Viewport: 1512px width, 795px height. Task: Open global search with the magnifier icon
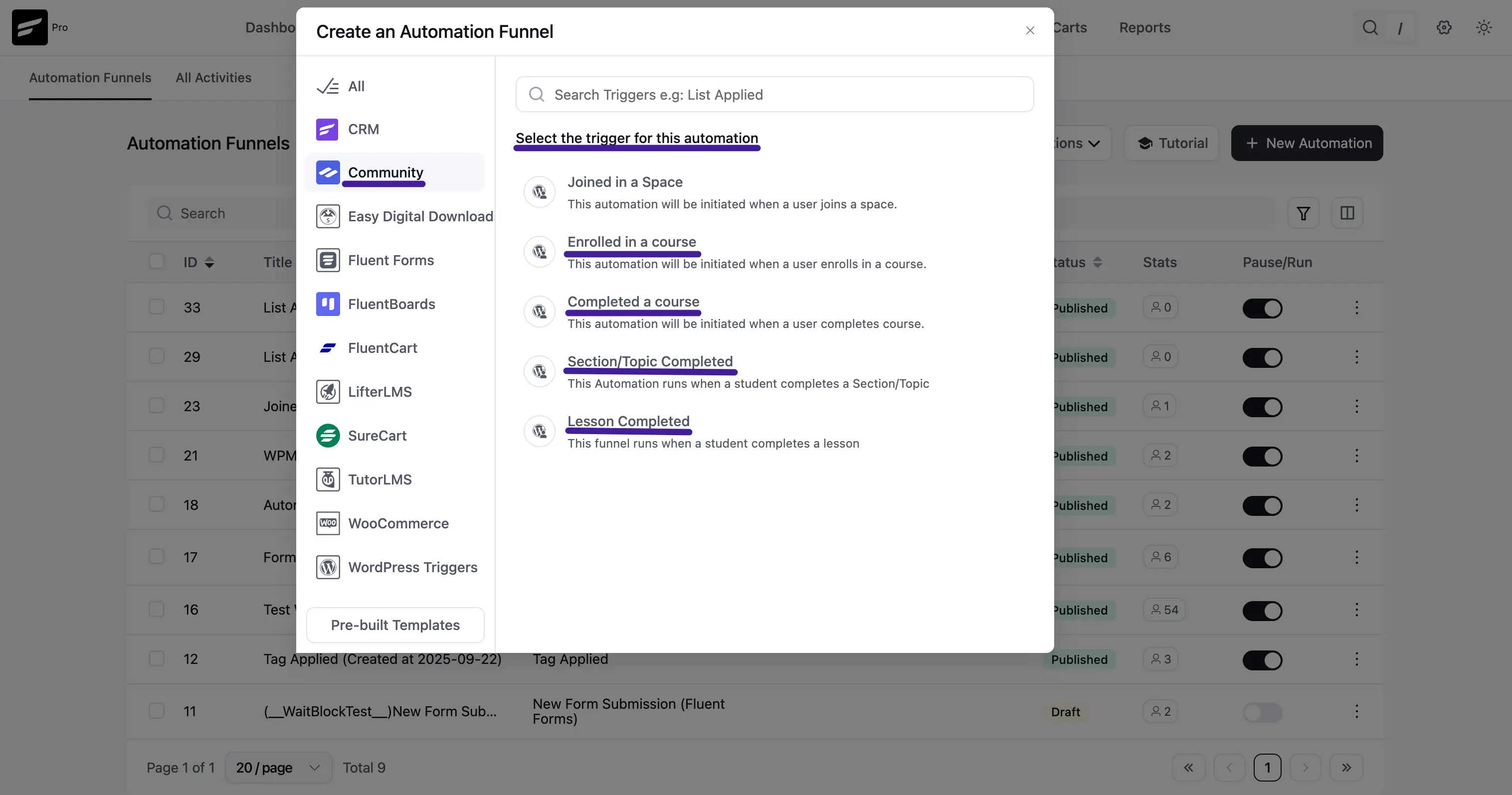pos(1370,27)
